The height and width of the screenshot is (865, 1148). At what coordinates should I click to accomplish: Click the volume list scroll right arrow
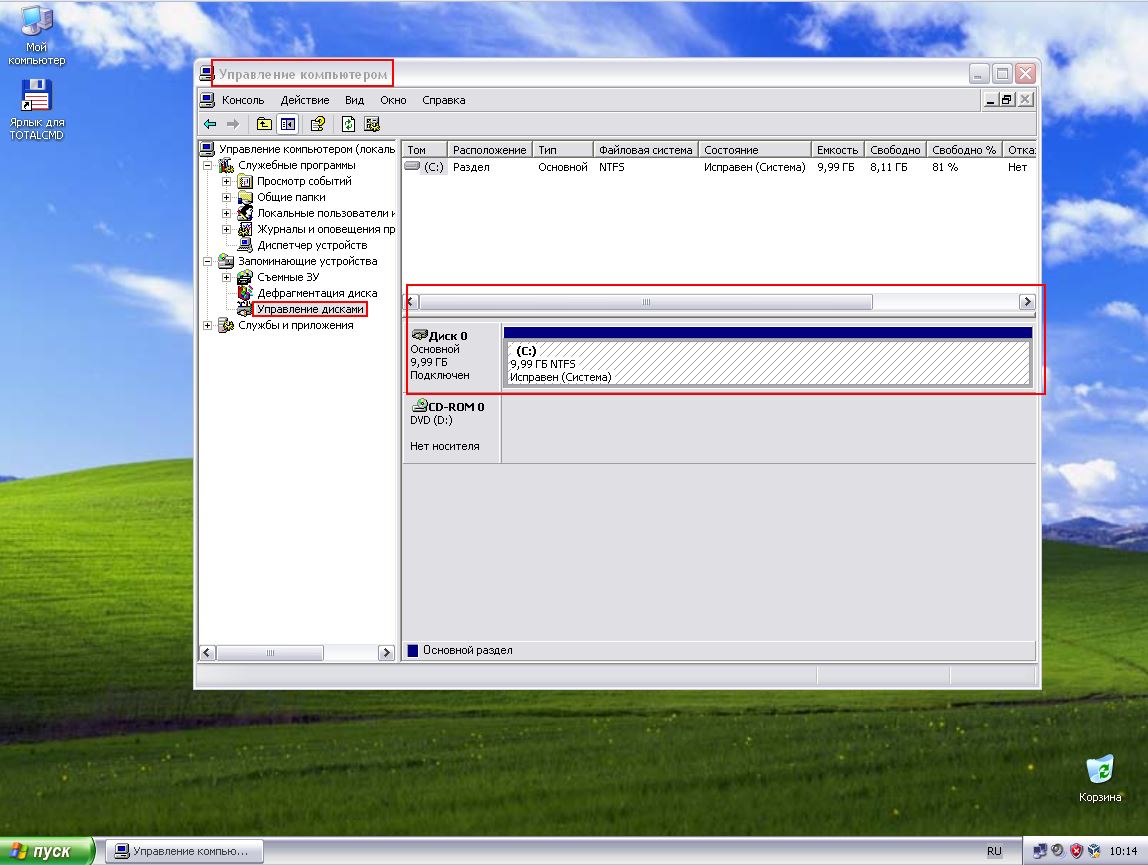click(x=1027, y=302)
